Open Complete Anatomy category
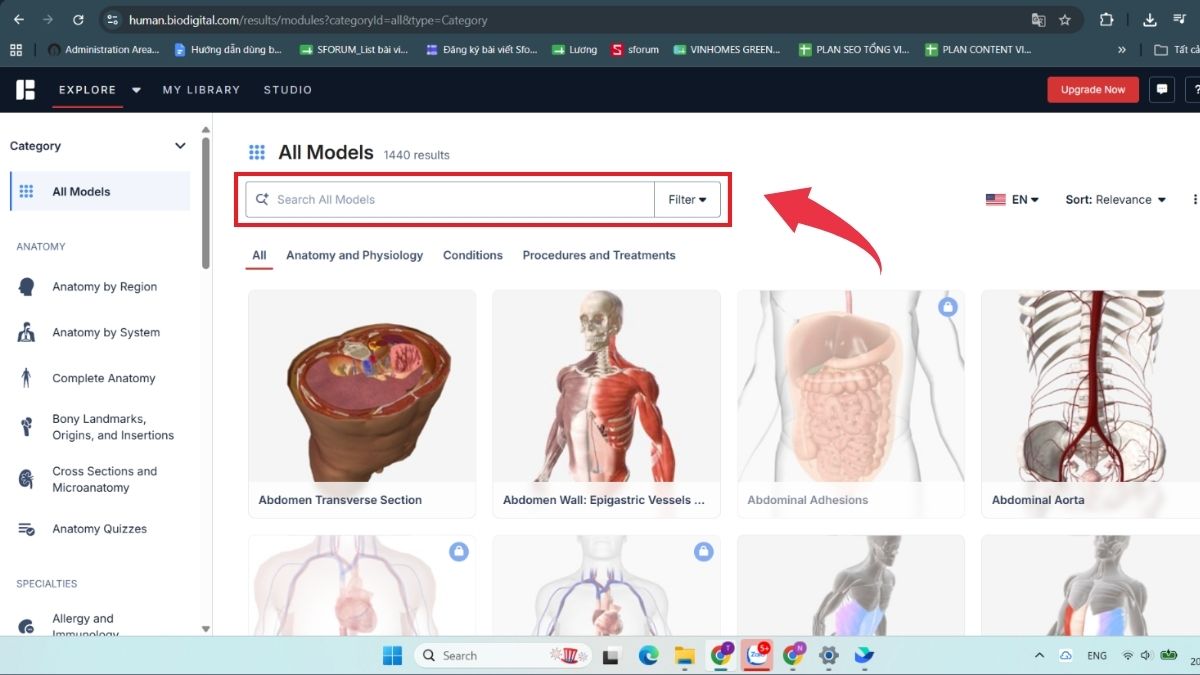 [104, 378]
